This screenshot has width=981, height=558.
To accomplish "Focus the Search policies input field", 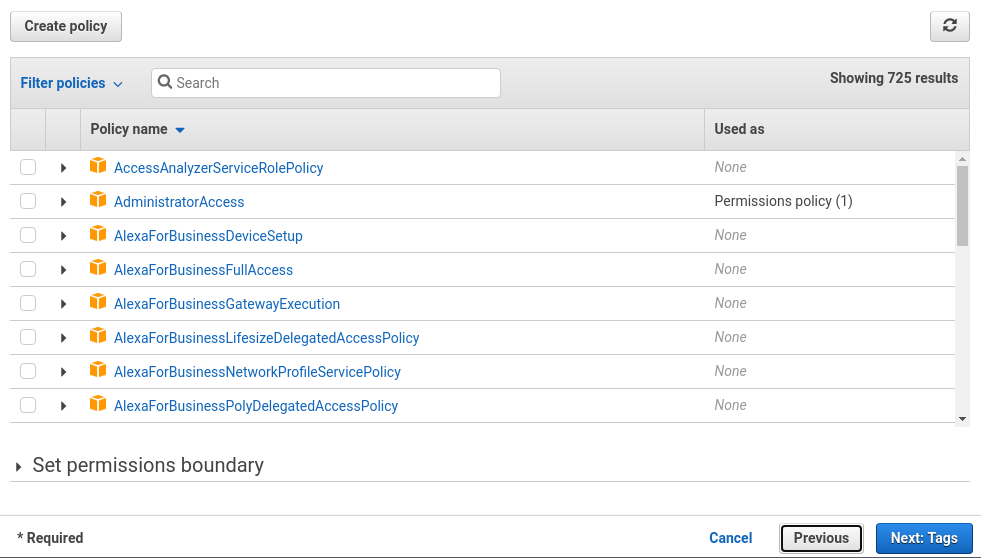I will 326,83.
